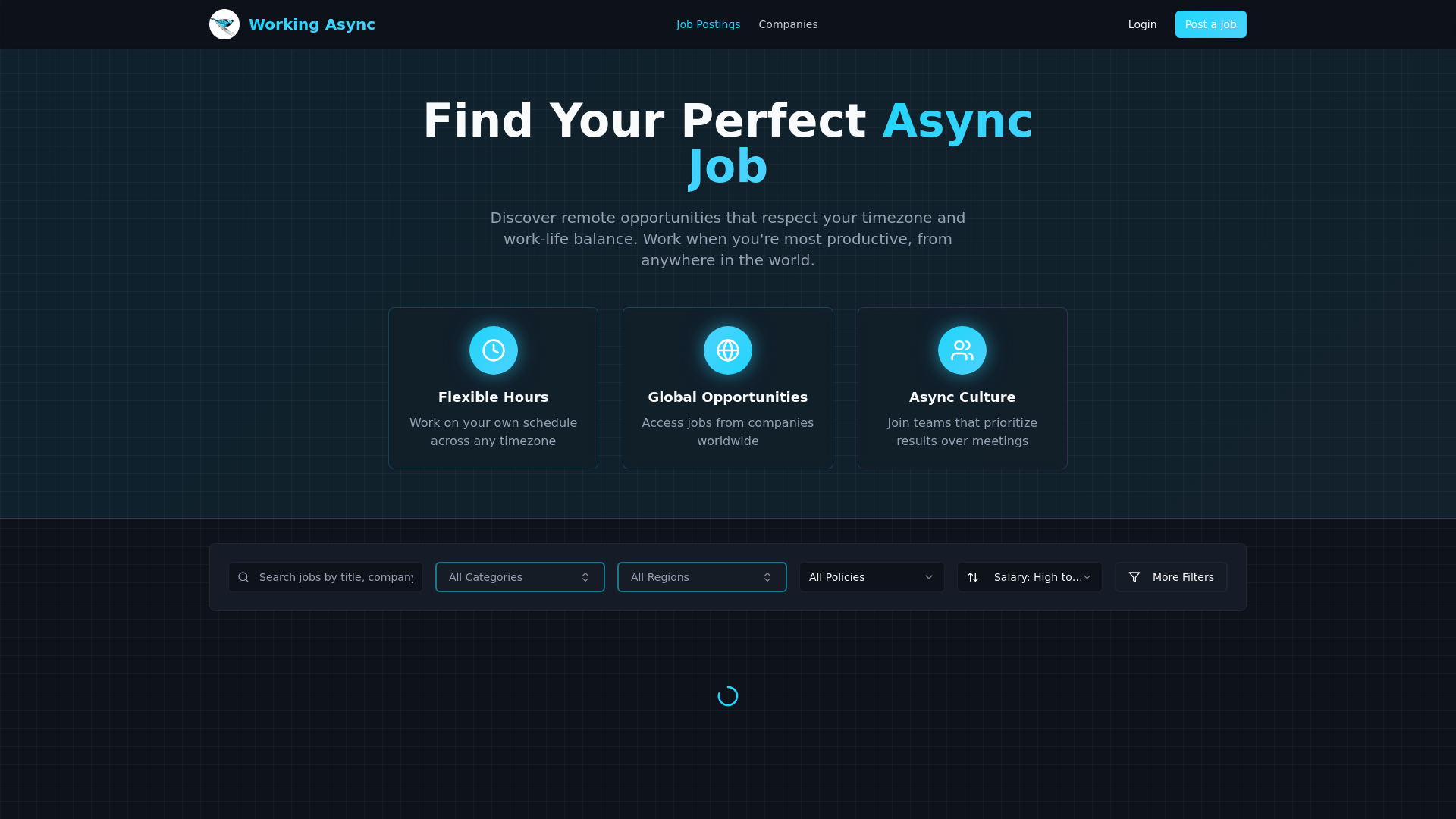Screen dimensions: 1456x819
Task: Click the Working Async bird logo
Action: click(x=224, y=24)
